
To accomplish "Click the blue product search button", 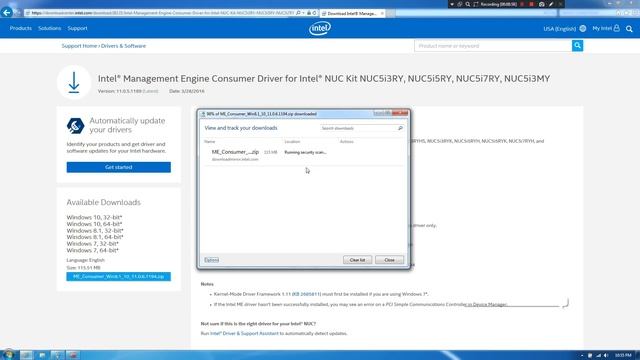I will tap(577, 46).
